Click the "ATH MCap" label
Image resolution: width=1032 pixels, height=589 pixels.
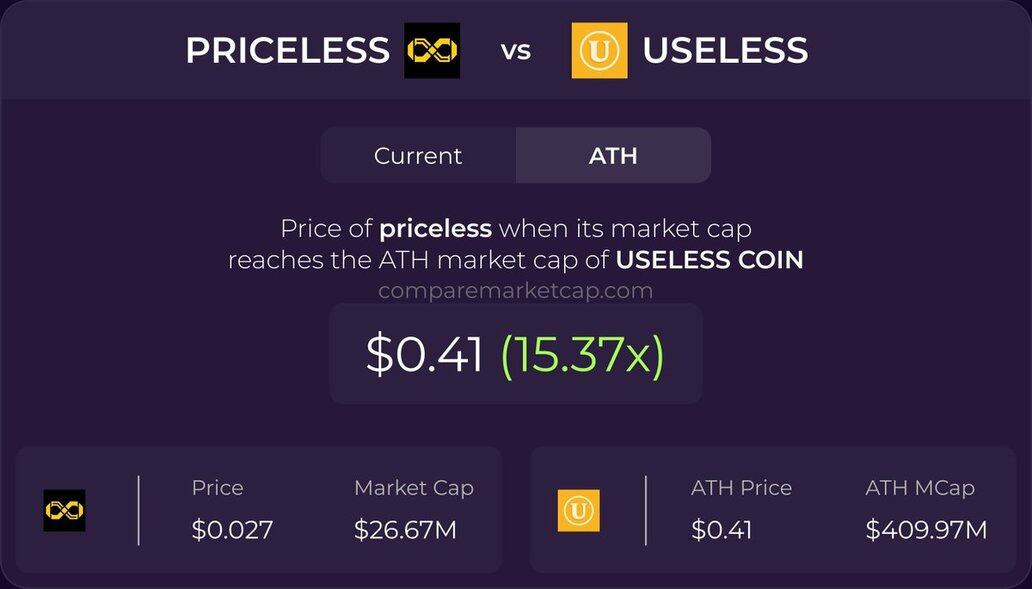tap(920, 488)
